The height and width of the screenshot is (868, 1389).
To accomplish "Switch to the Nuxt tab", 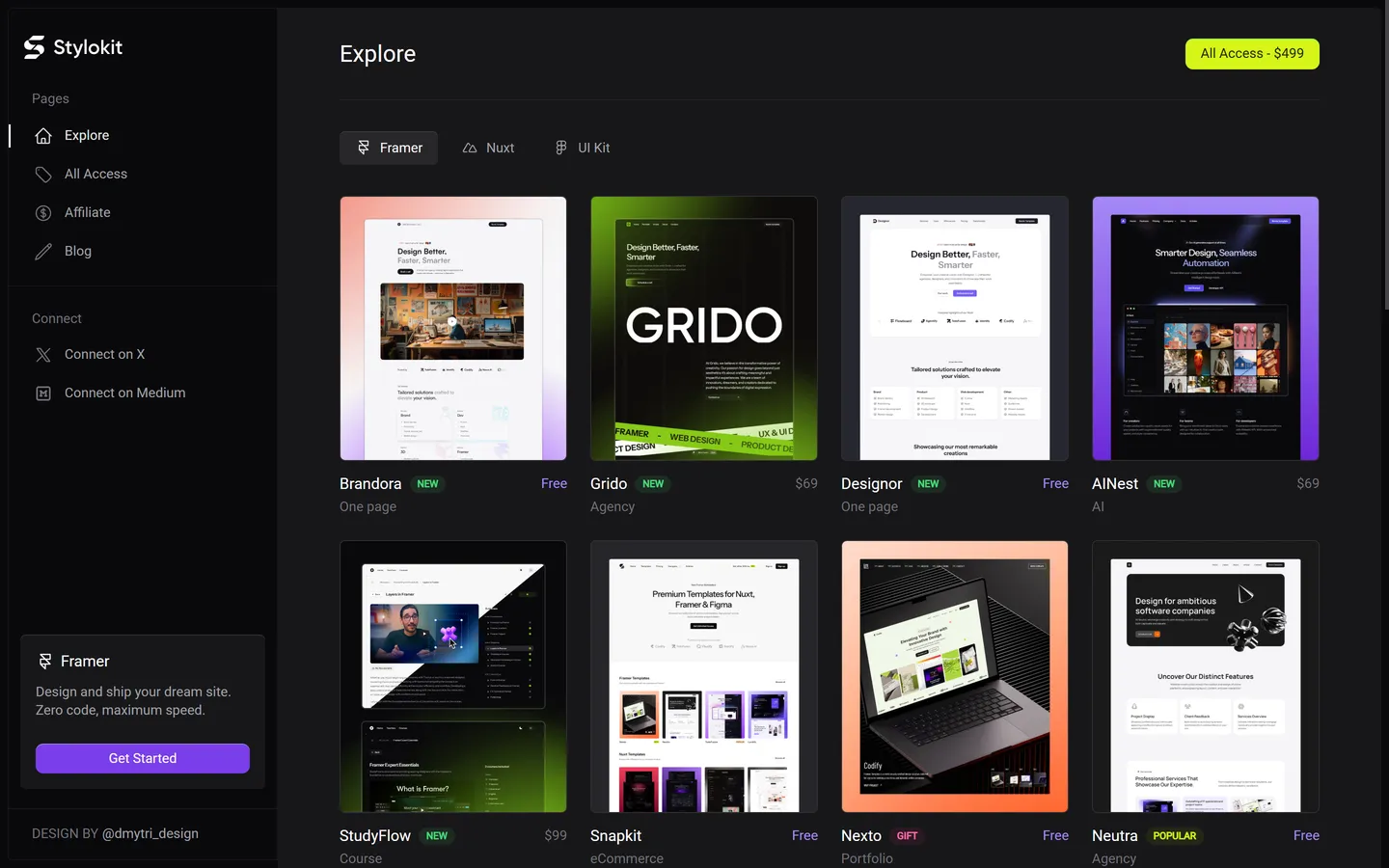I will 489,148.
